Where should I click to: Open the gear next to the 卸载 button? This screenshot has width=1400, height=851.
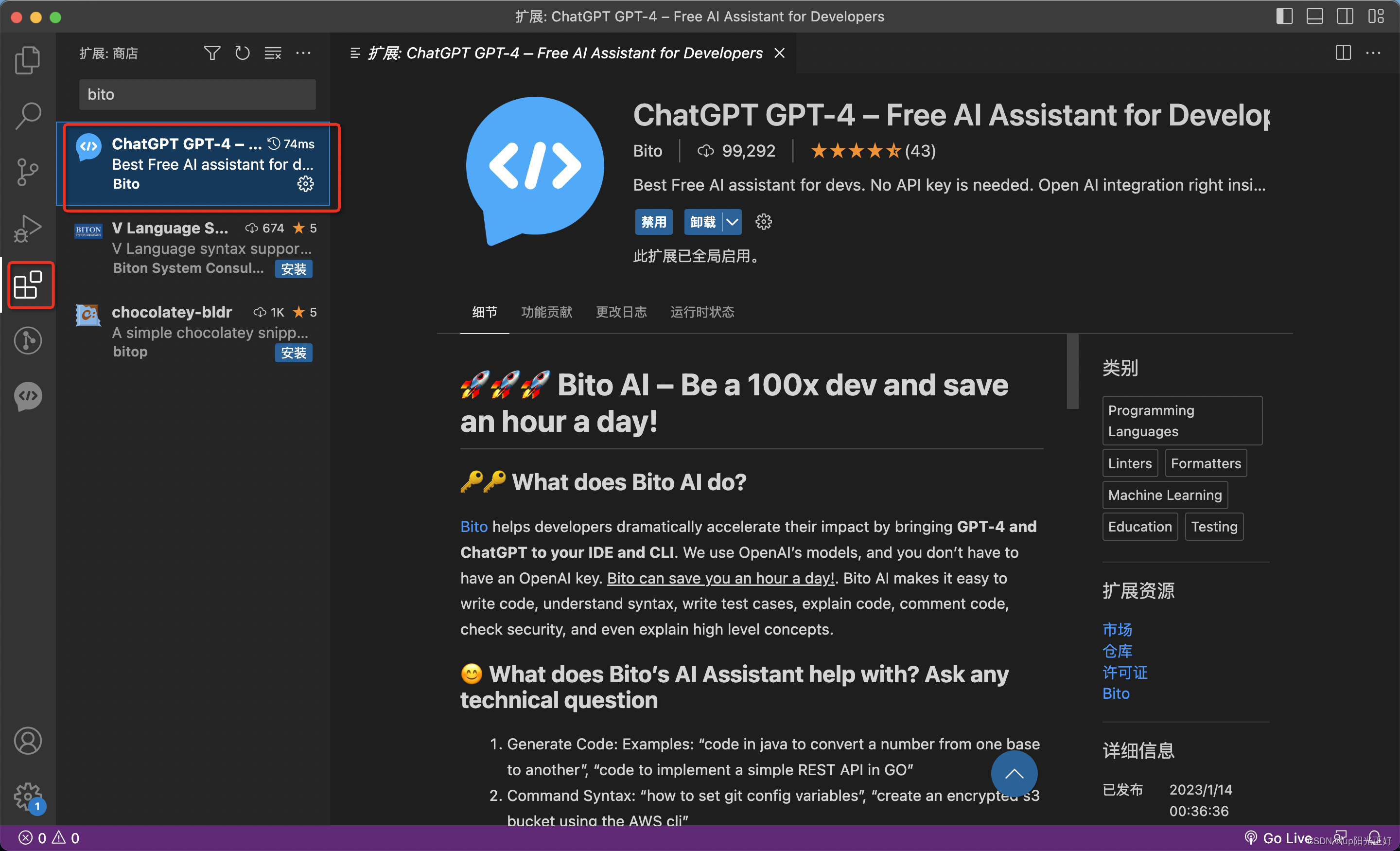pyautogui.click(x=763, y=222)
